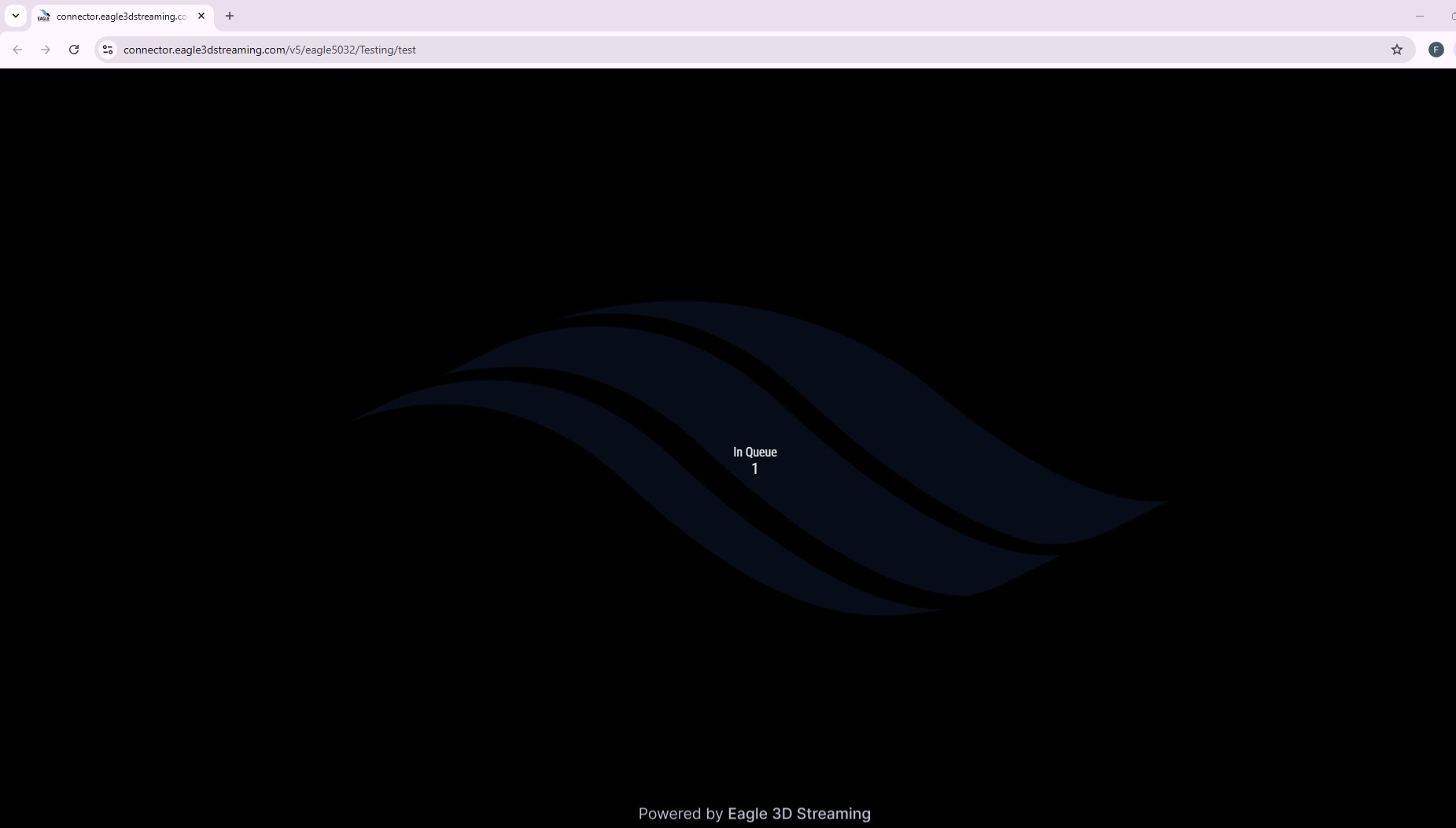This screenshot has height=828, width=1456.
Task: Select the connector.eagle3dstreaming.com tab
Action: [x=118, y=16]
